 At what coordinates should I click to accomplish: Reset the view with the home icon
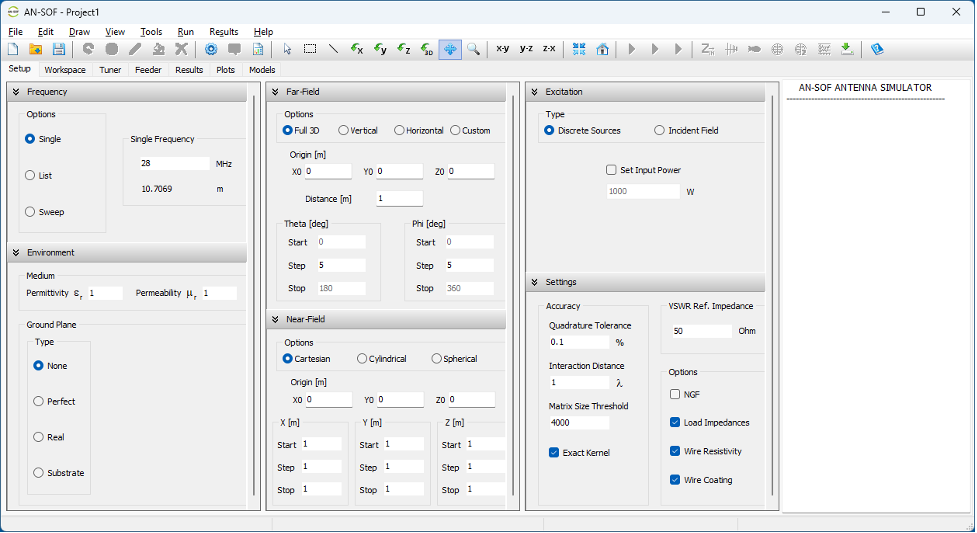603,49
